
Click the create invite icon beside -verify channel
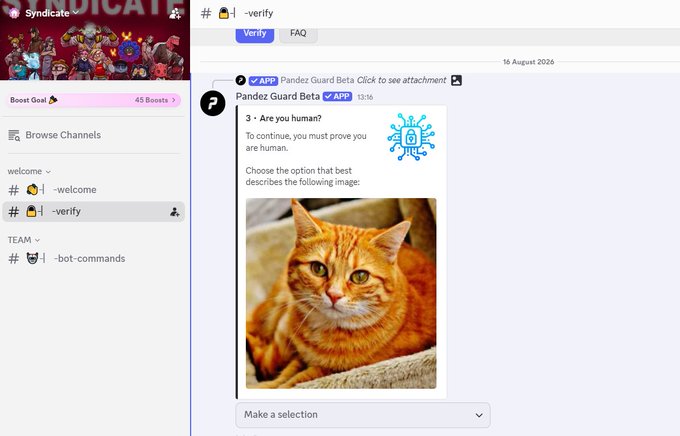174,212
